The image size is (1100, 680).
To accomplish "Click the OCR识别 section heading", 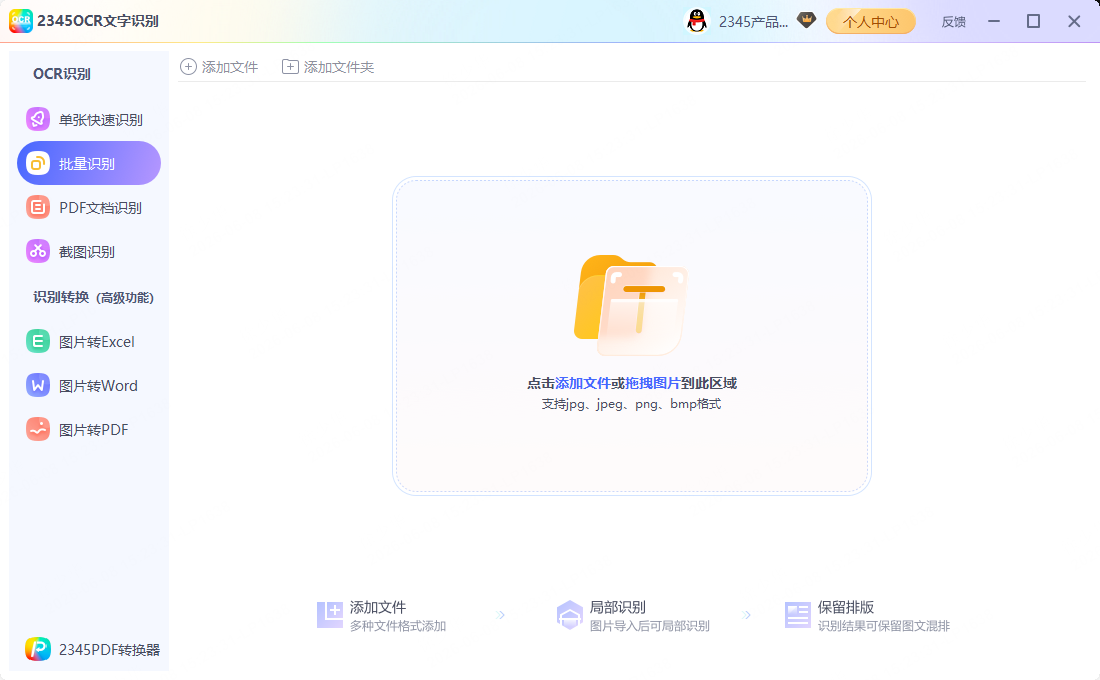I will pos(62,74).
